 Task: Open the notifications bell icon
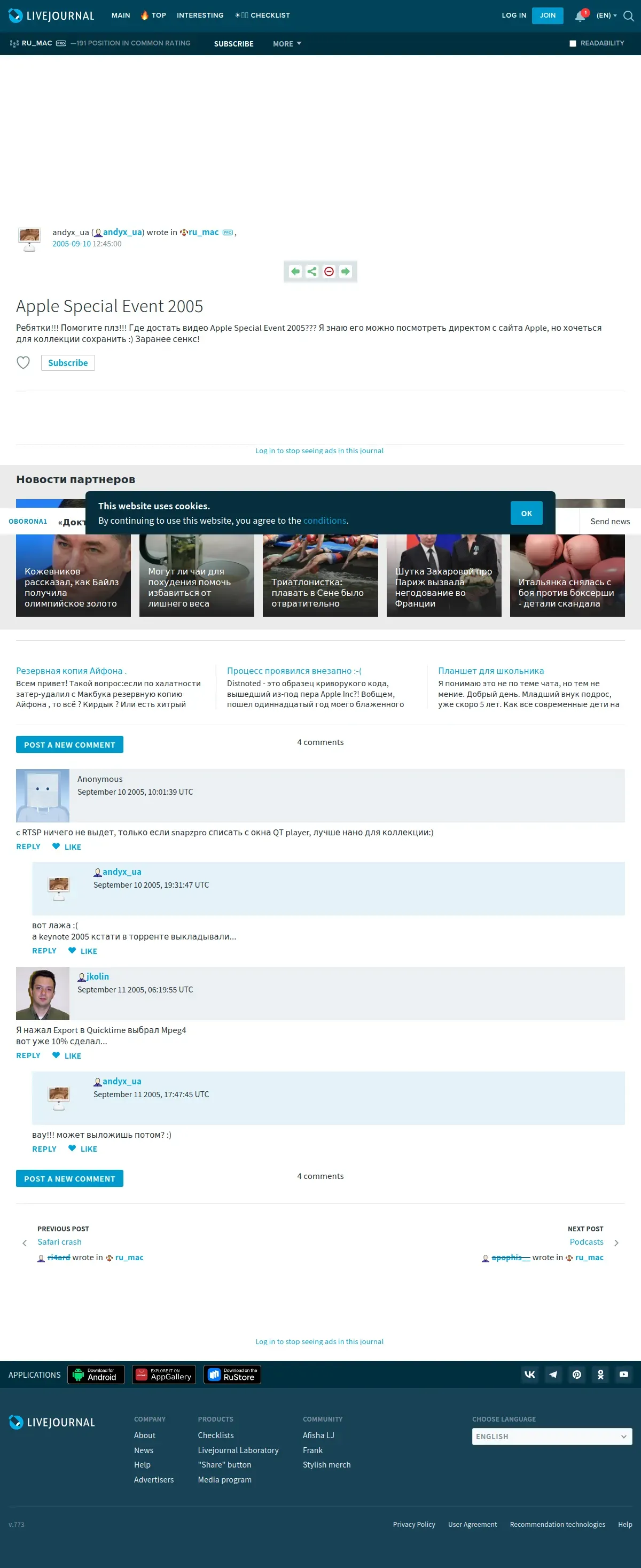pos(580,16)
